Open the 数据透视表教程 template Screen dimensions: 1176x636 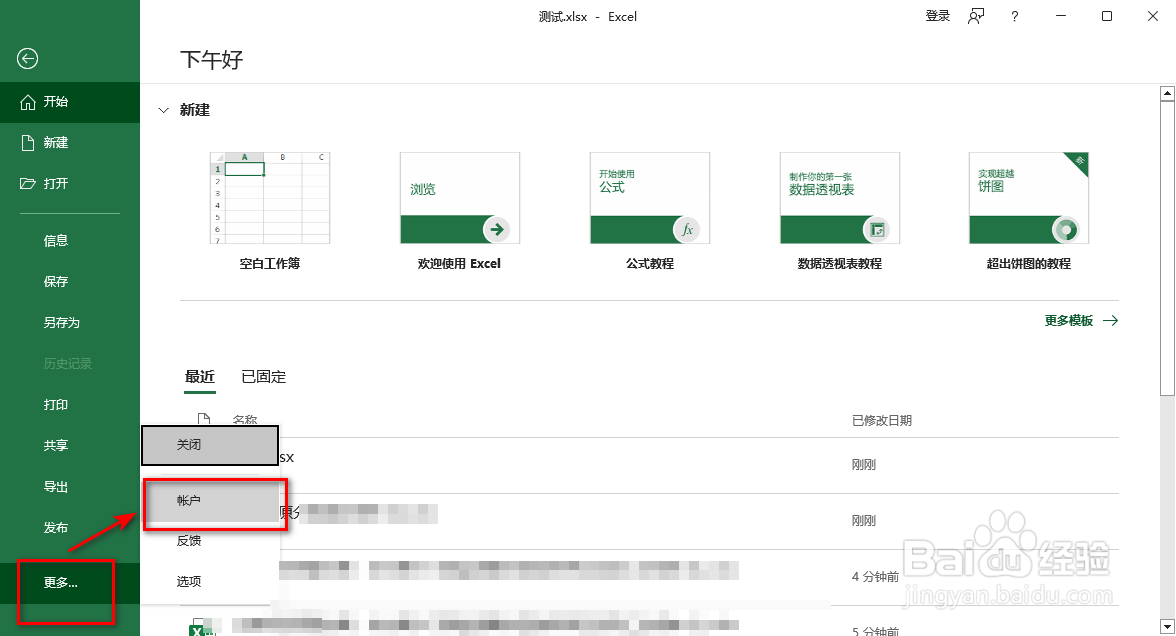[x=839, y=212]
